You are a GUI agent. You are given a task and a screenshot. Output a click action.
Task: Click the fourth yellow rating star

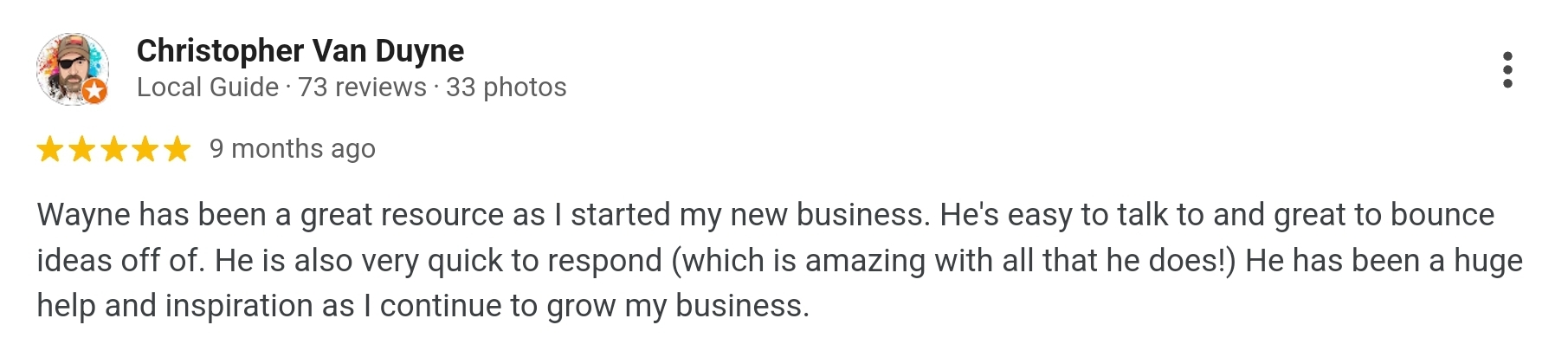point(145,149)
